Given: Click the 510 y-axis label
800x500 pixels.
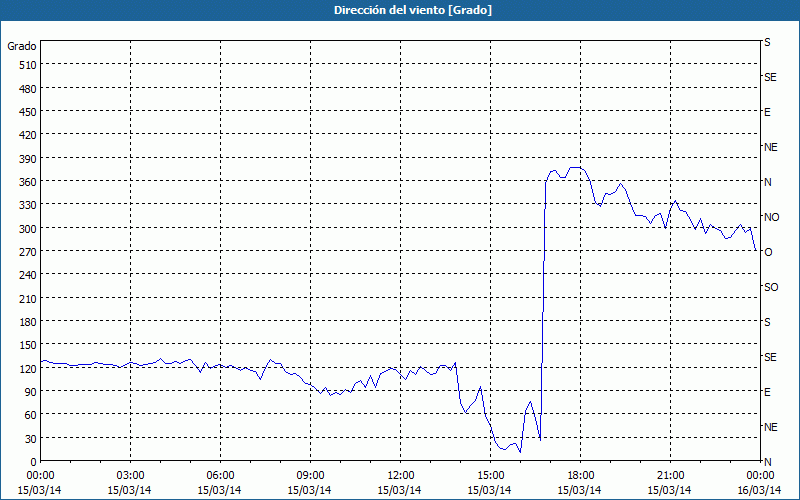Looking at the screenshot, I should tap(29, 65).
